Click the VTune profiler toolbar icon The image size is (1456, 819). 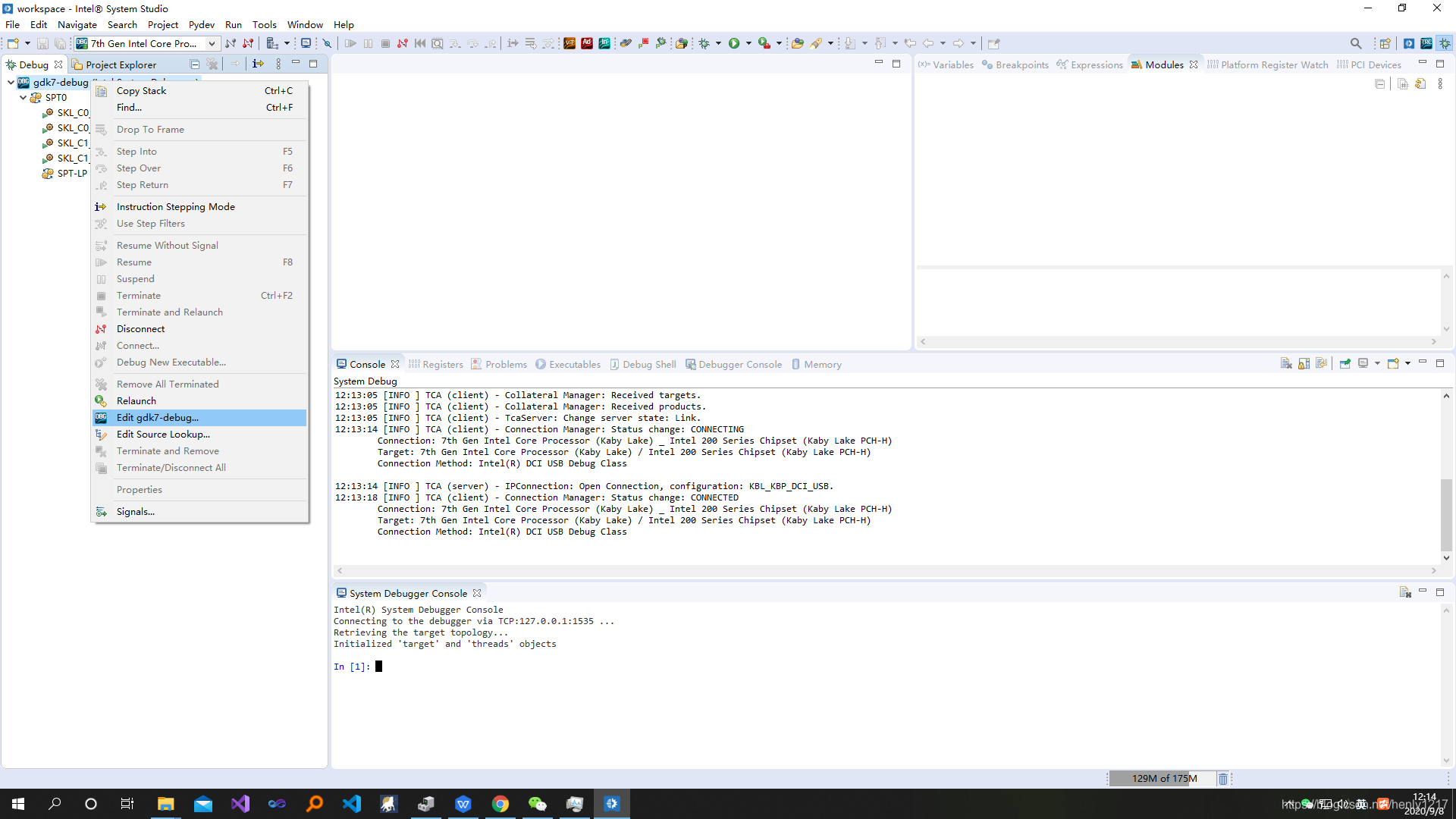point(570,43)
